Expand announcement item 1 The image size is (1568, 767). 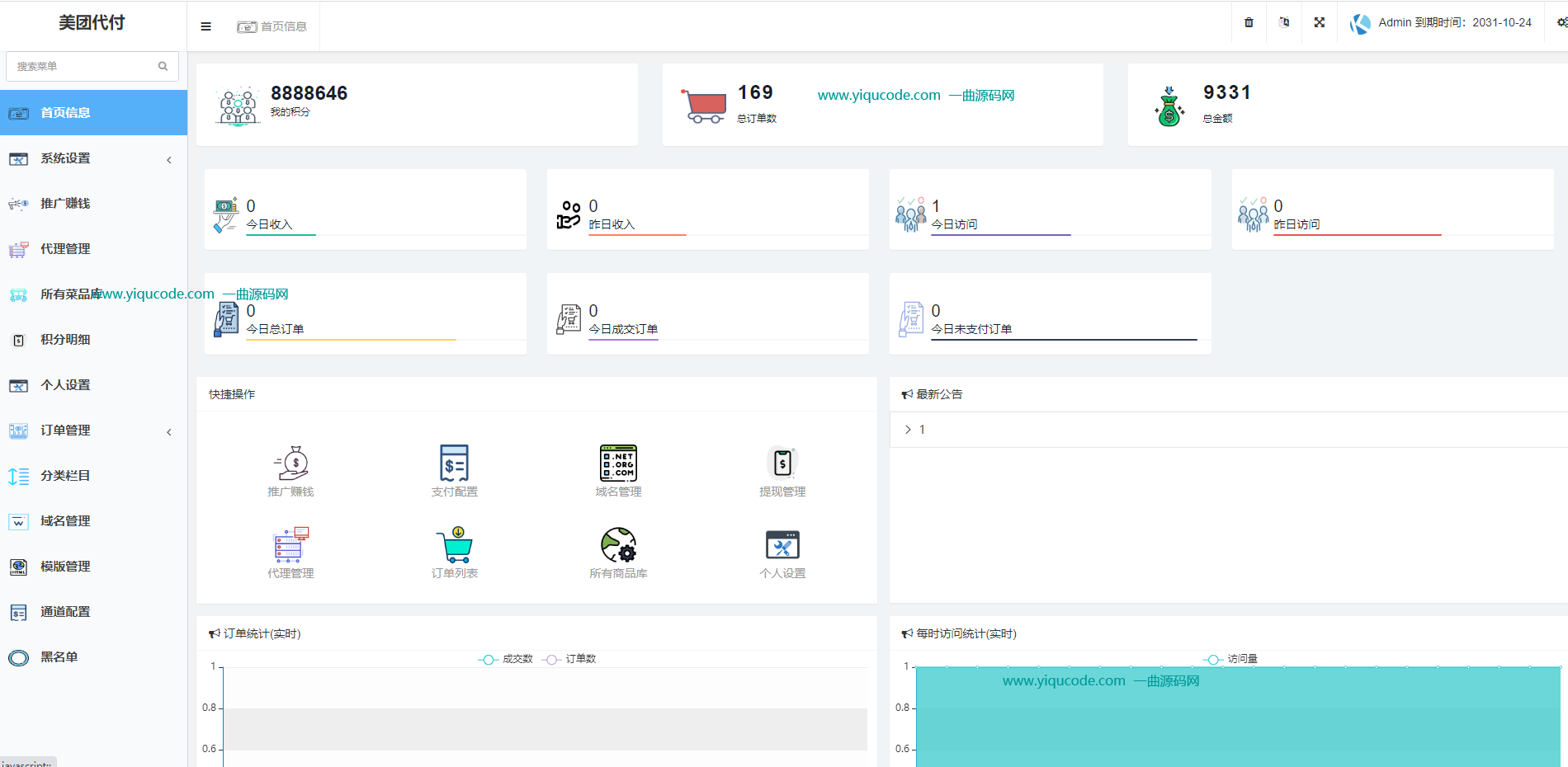914,430
